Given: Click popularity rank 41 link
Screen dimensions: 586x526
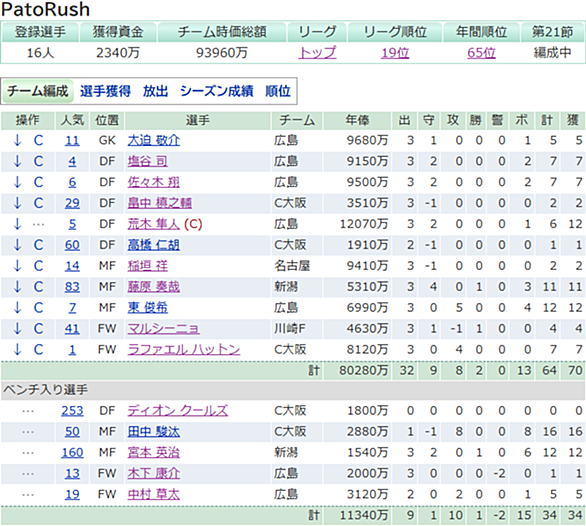Looking at the screenshot, I should (72, 329).
